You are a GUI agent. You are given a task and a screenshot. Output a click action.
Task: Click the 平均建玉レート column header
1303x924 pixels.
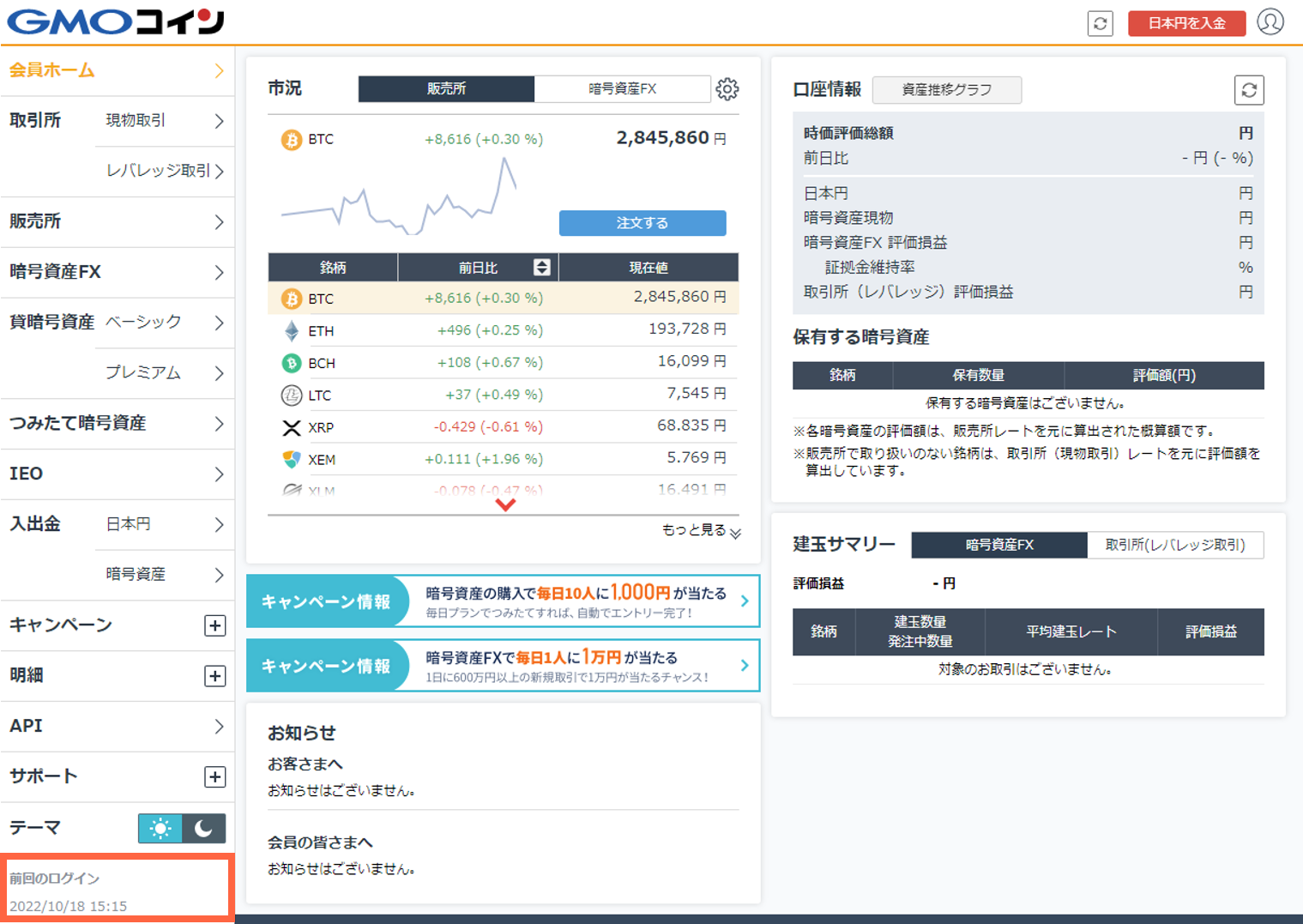pyautogui.click(x=1071, y=632)
